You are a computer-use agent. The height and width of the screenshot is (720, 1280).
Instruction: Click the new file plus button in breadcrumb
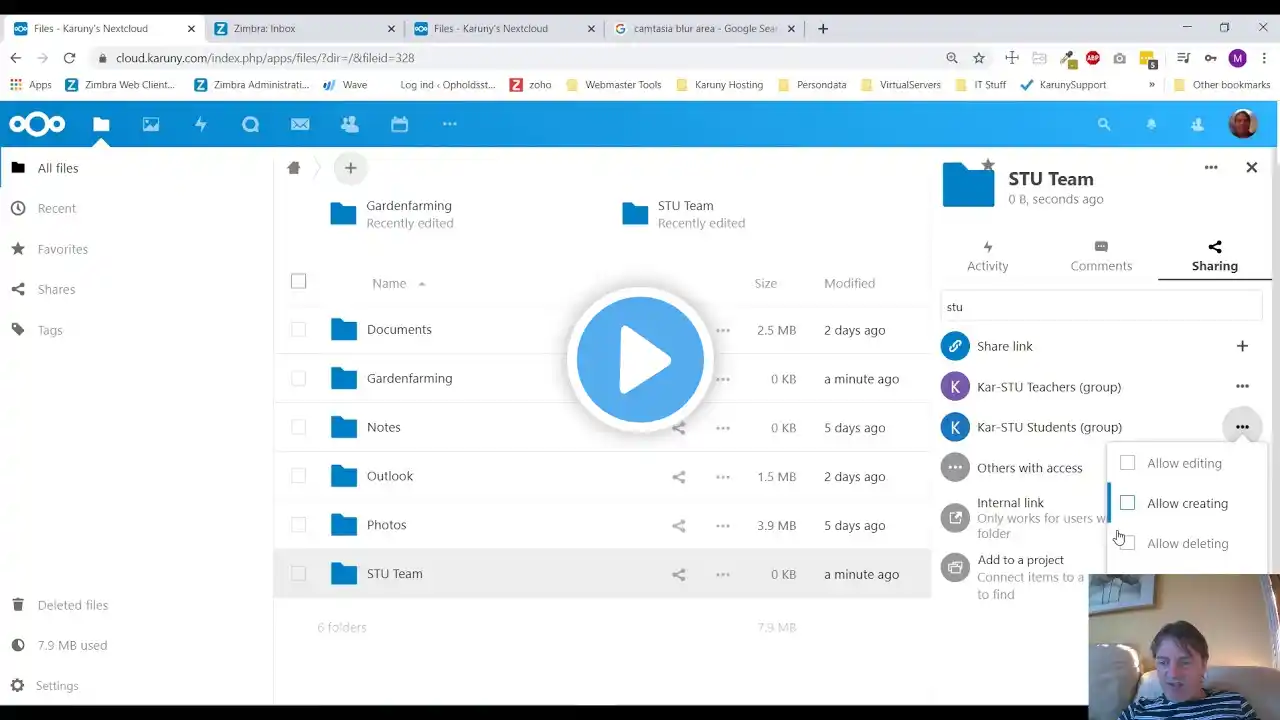coord(350,168)
